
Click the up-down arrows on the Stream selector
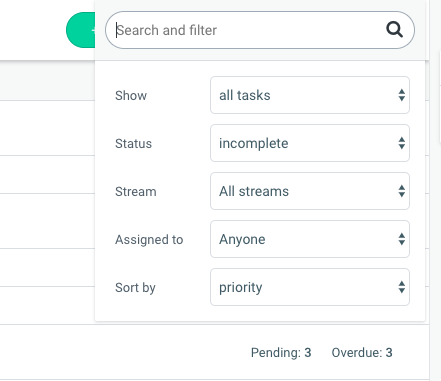pos(402,191)
